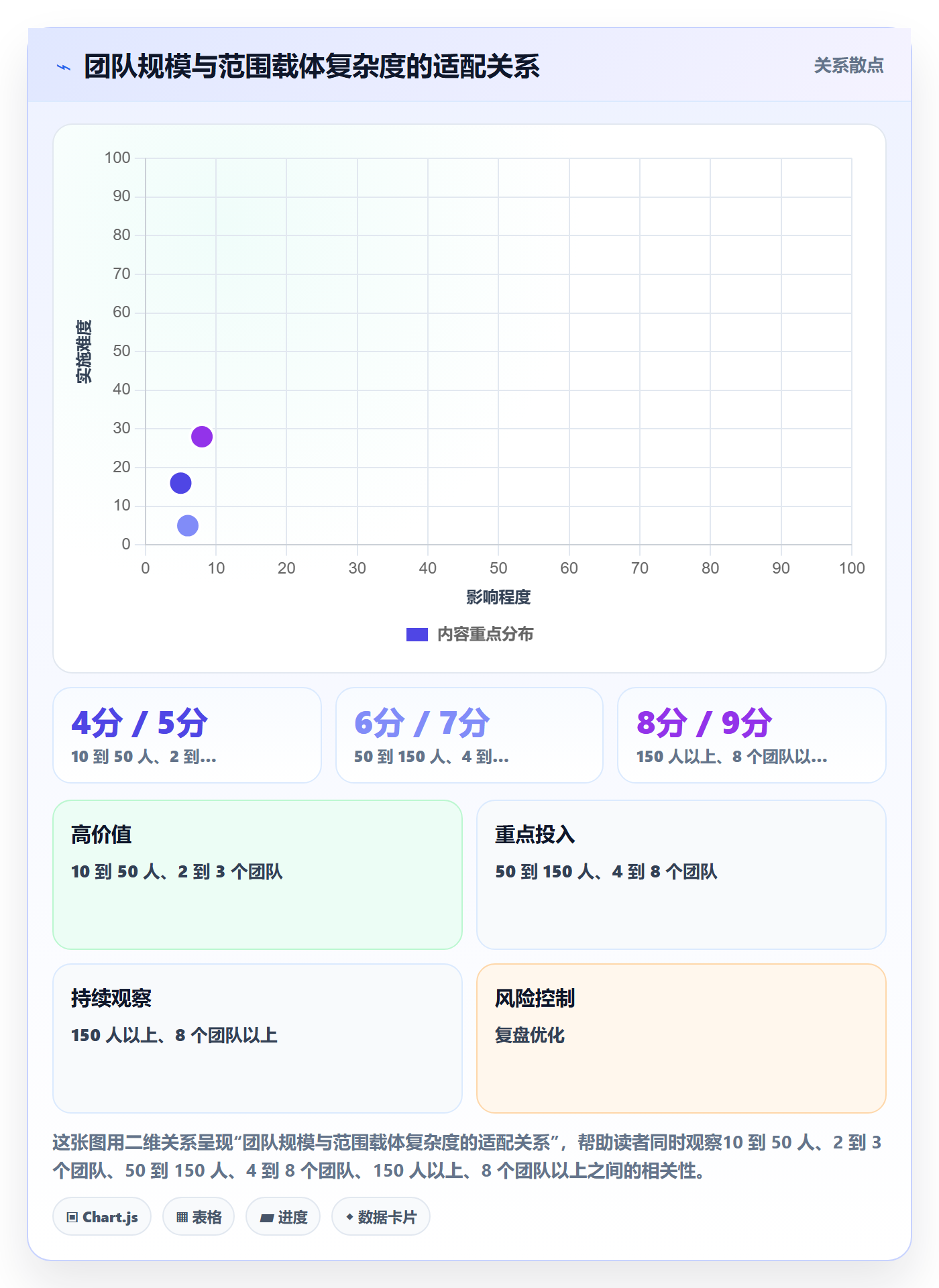Click the chart title 团队规模与范围载体复杂度的适配关系
The image size is (939, 1288).
[x=312, y=66]
